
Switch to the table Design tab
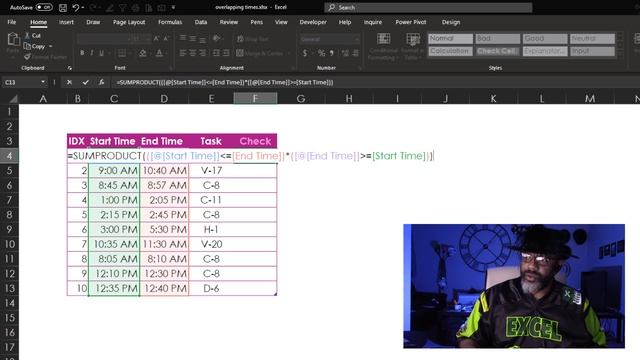pyautogui.click(x=451, y=22)
